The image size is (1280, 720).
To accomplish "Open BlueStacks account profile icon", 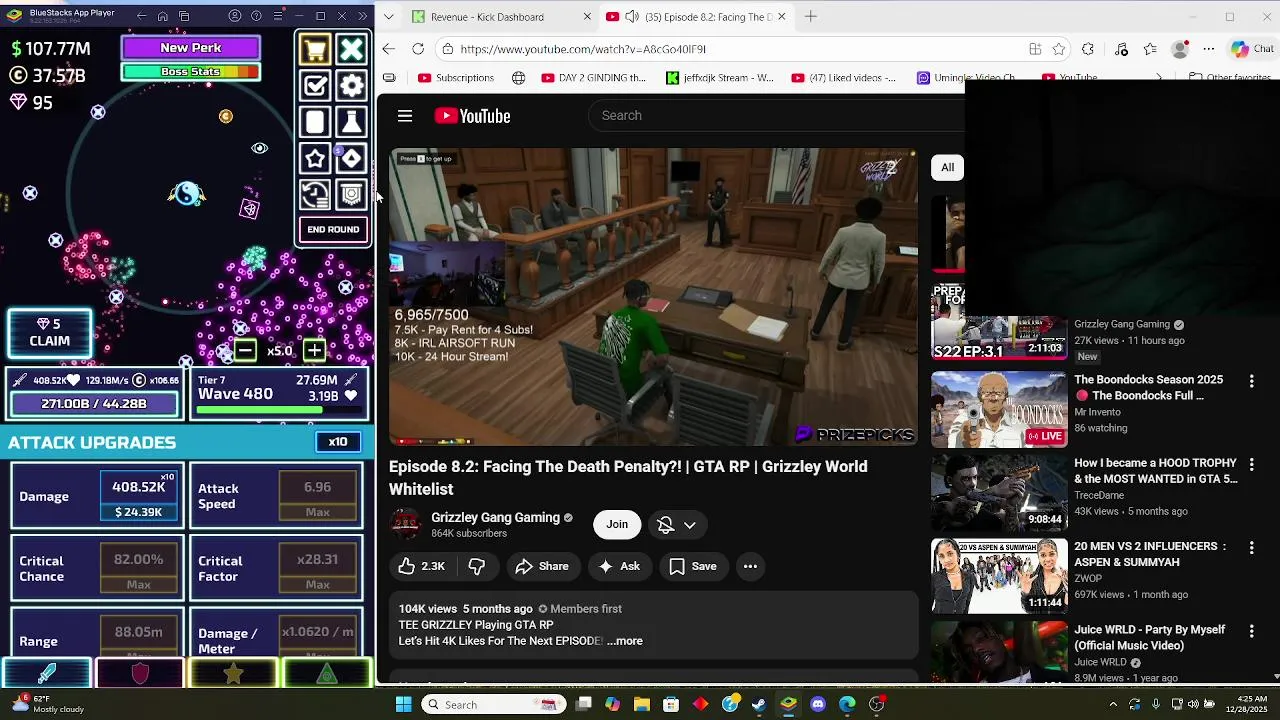I will coord(235,16).
